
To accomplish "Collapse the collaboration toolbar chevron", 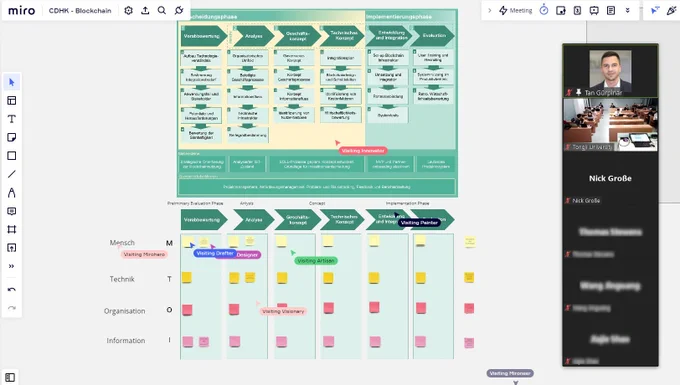I will pyautogui.click(x=490, y=10).
